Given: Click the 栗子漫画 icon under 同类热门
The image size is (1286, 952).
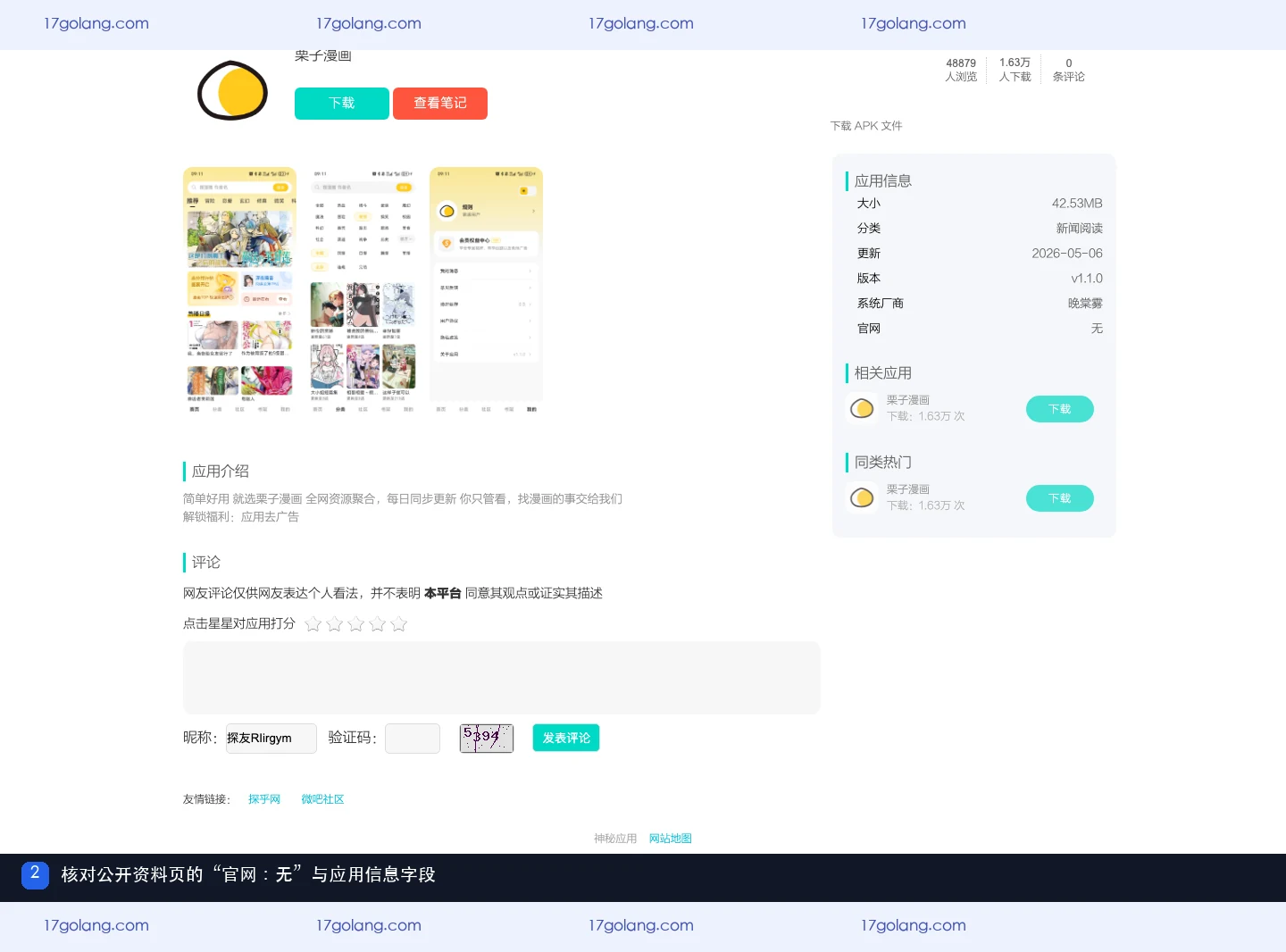Looking at the screenshot, I should click(862, 498).
